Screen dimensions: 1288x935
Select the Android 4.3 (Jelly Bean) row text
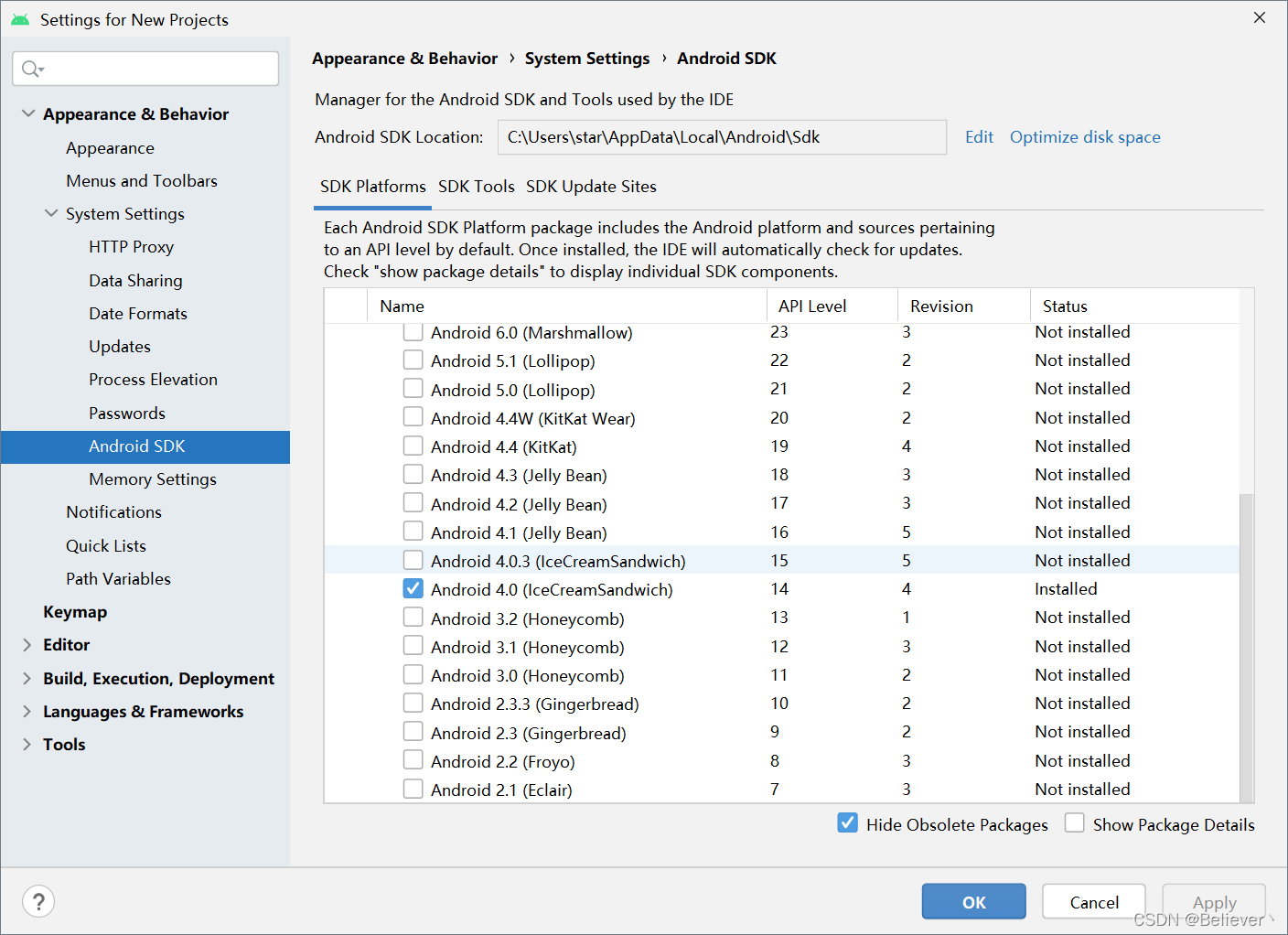coord(519,475)
